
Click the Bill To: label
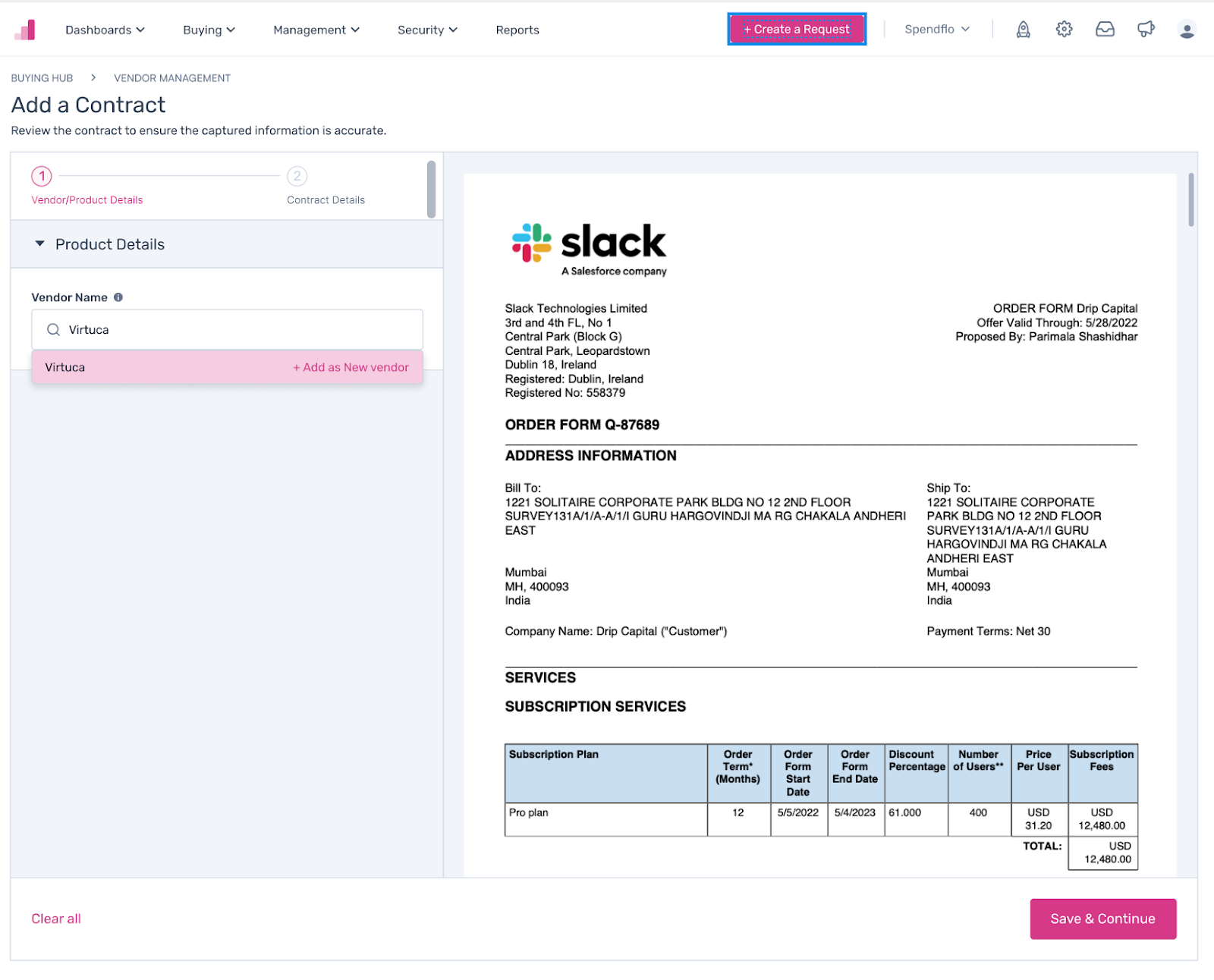pyautogui.click(x=523, y=488)
